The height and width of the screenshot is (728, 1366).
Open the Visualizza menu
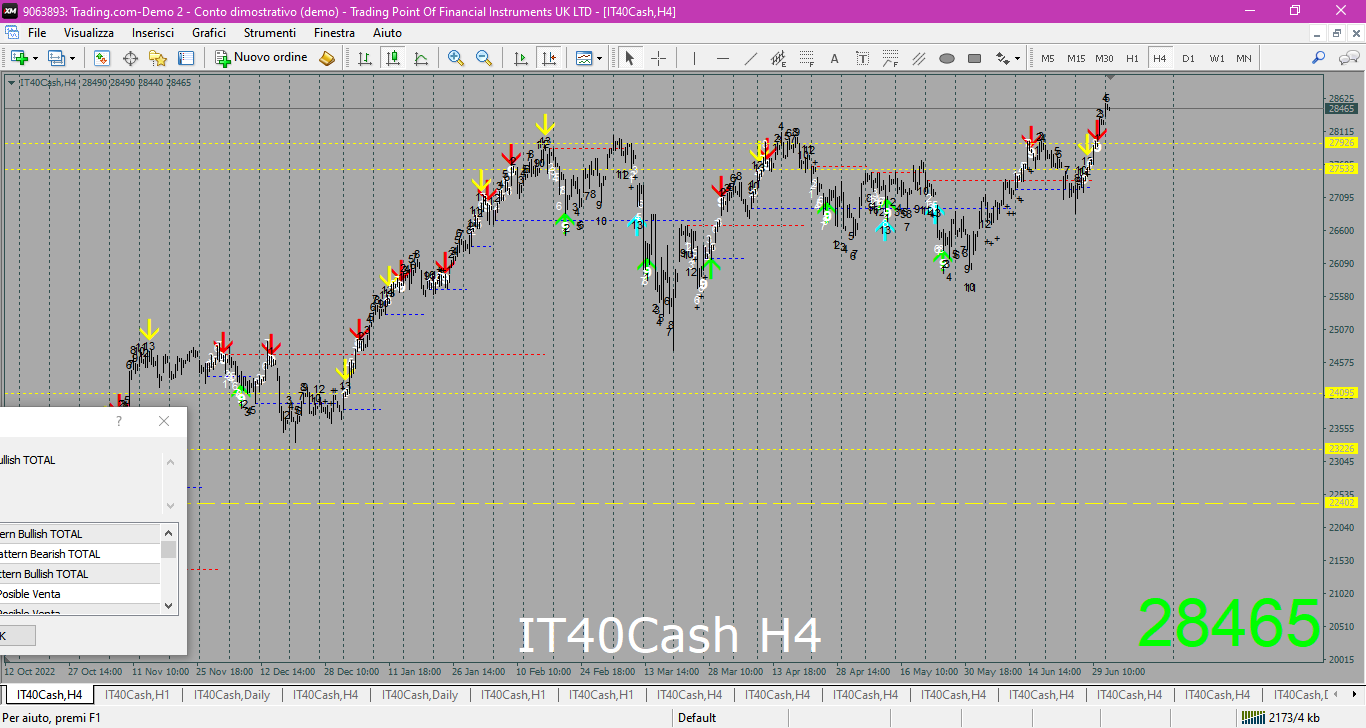coord(89,33)
